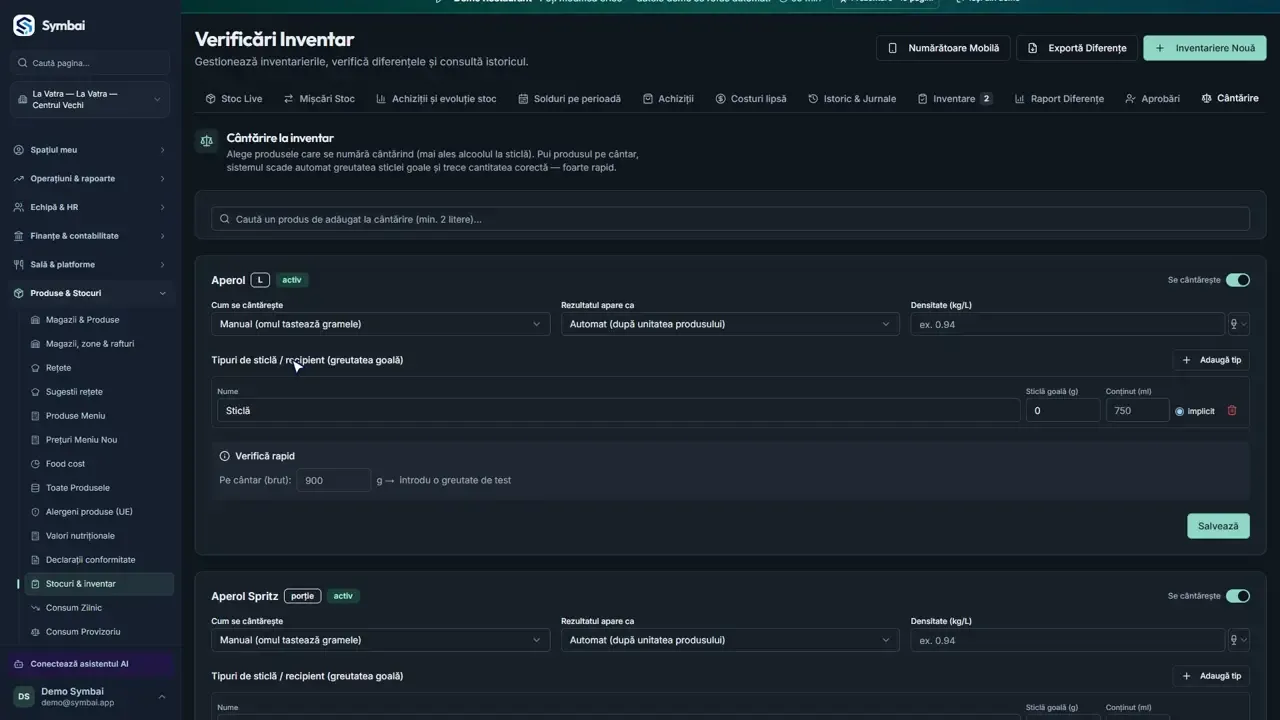Click the Aperol Densitate (kg/L) field
This screenshot has height=720, width=1280.
pyautogui.click(x=1067, y=324)
